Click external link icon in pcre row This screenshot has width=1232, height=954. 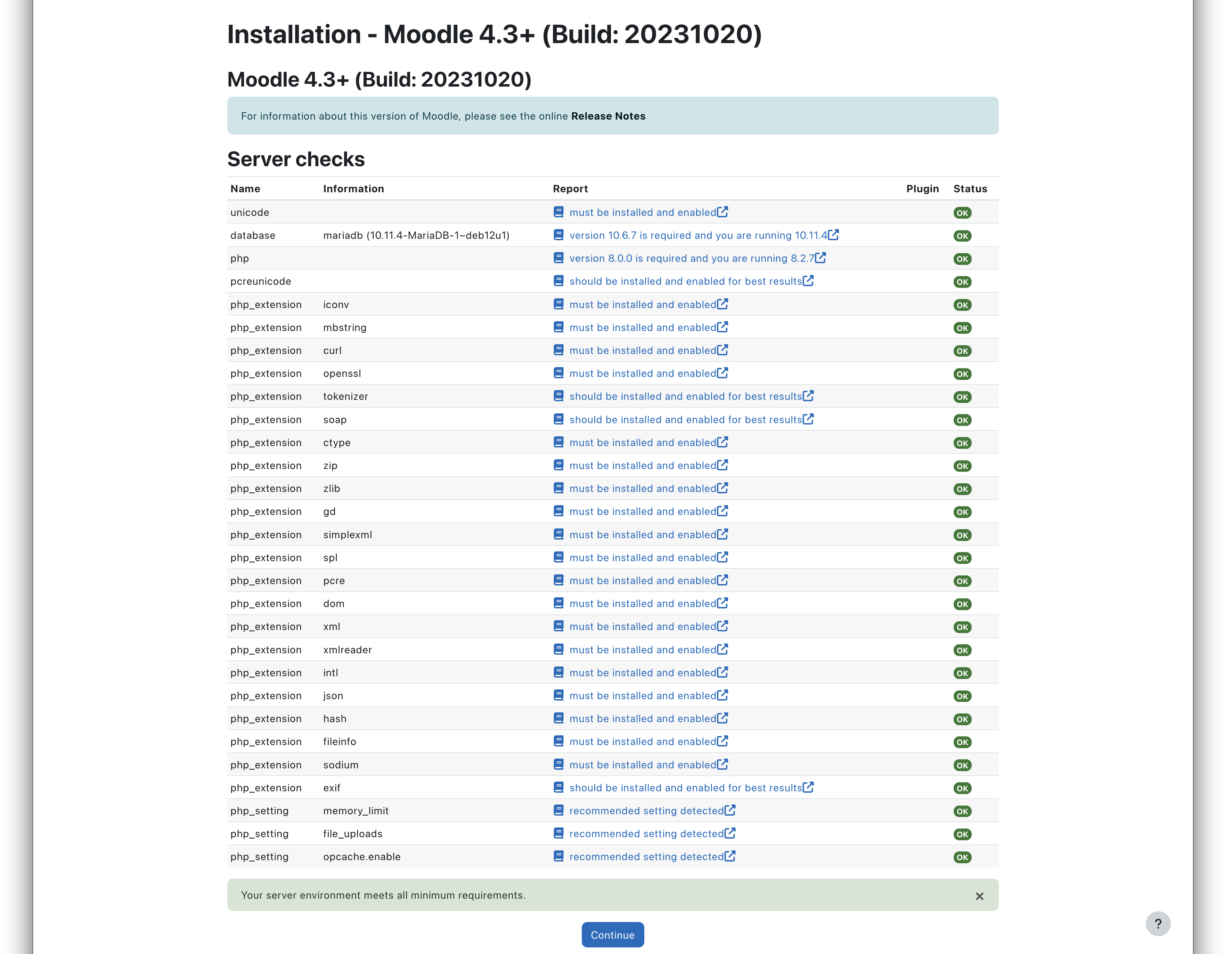tap(723, 580)
